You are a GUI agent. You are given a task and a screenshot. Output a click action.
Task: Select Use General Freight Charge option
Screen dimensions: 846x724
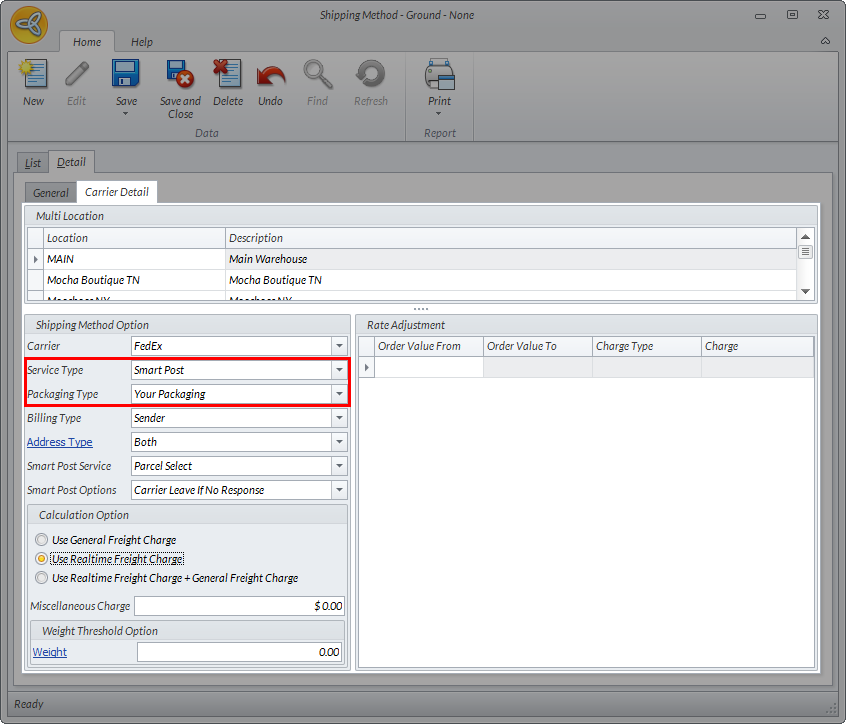click(41, 540)
